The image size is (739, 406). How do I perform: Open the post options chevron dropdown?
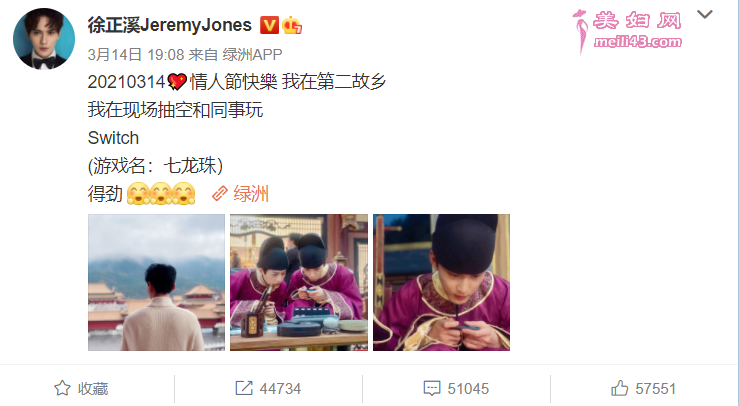705,15
